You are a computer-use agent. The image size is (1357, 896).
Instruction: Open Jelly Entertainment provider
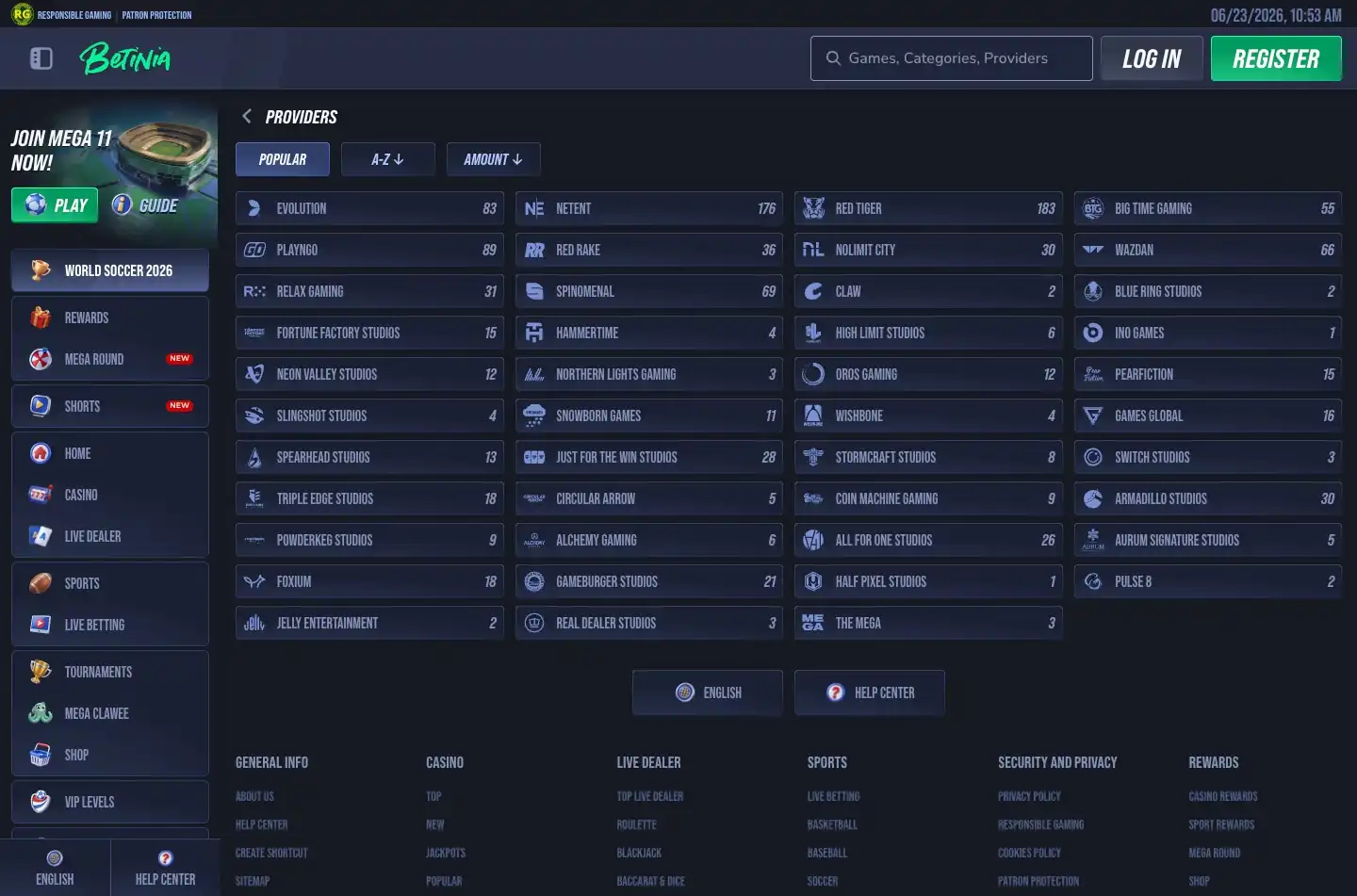(x=369, y=623)
